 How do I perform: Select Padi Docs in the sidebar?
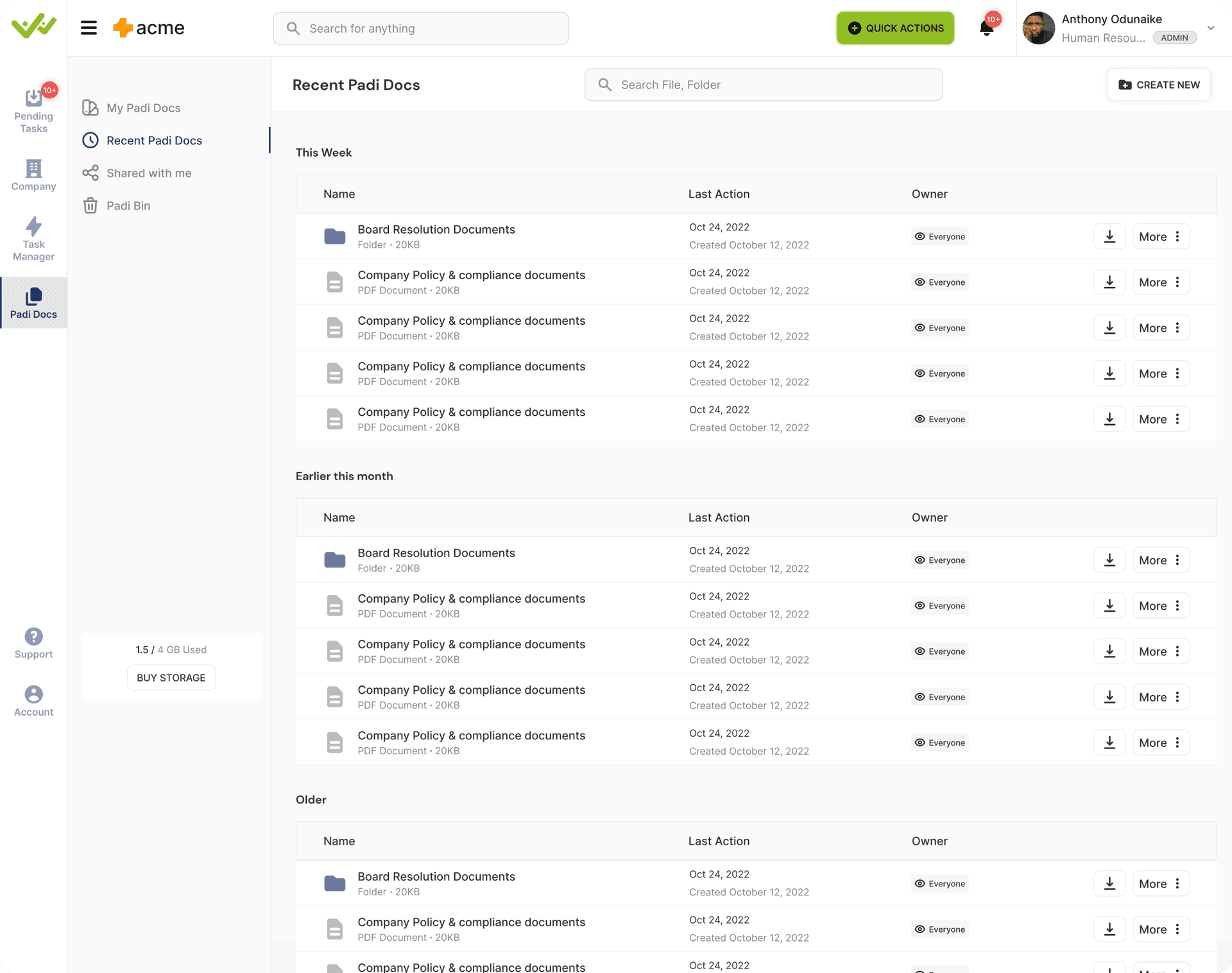33,303
